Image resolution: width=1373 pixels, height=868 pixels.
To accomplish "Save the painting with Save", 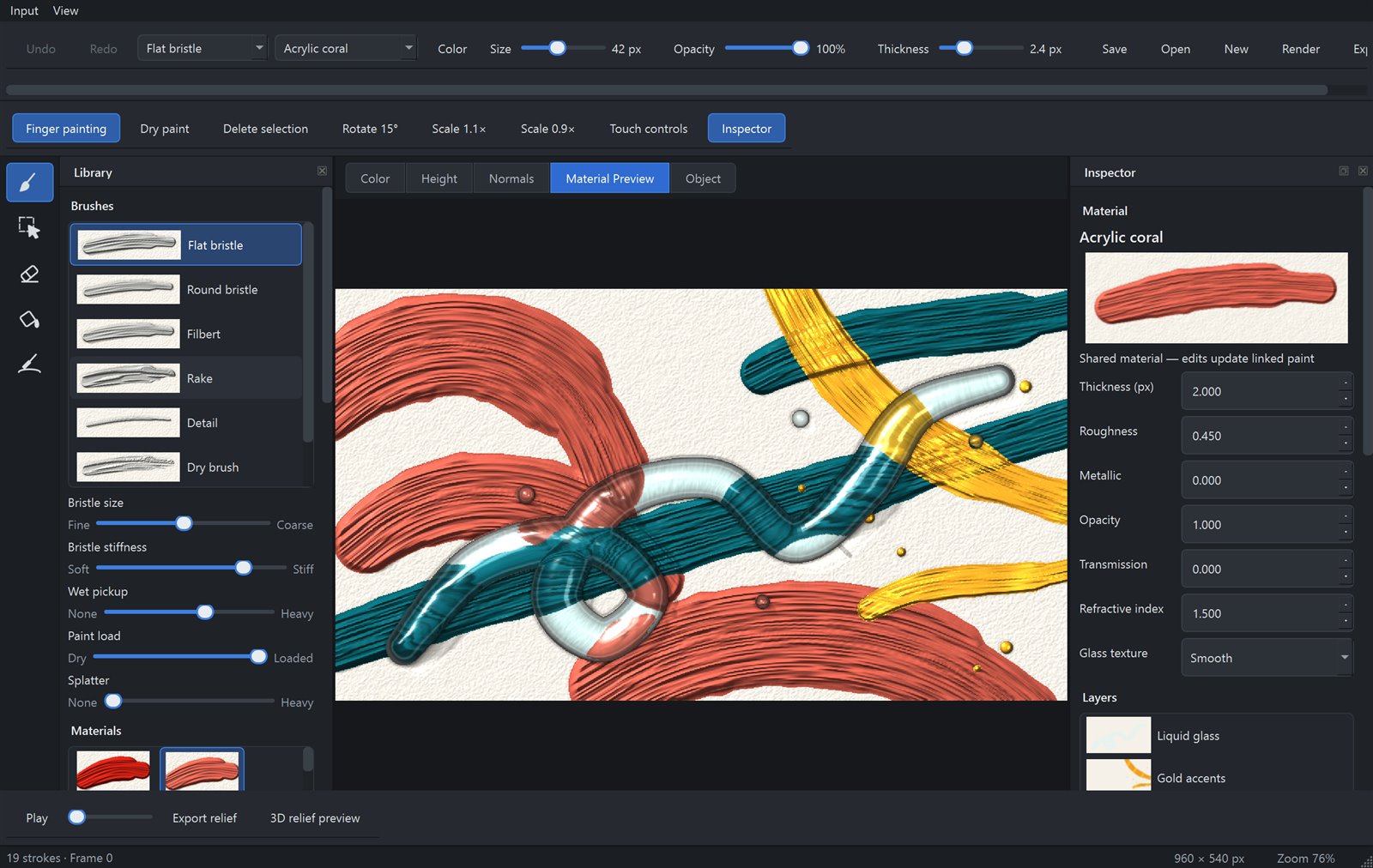I will tap(1115, 49).
